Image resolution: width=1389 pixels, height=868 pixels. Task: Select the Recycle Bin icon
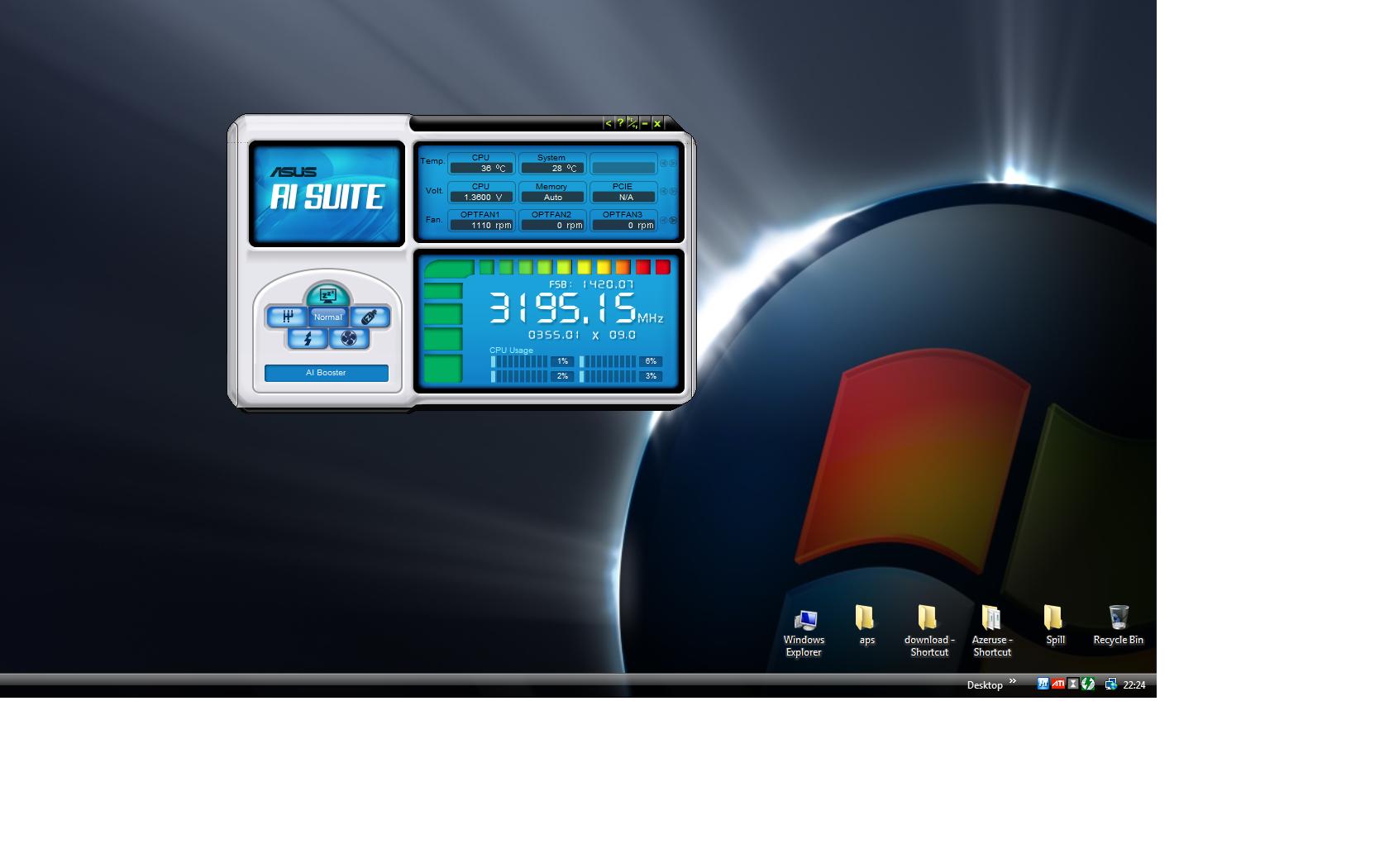[1118, 626]
